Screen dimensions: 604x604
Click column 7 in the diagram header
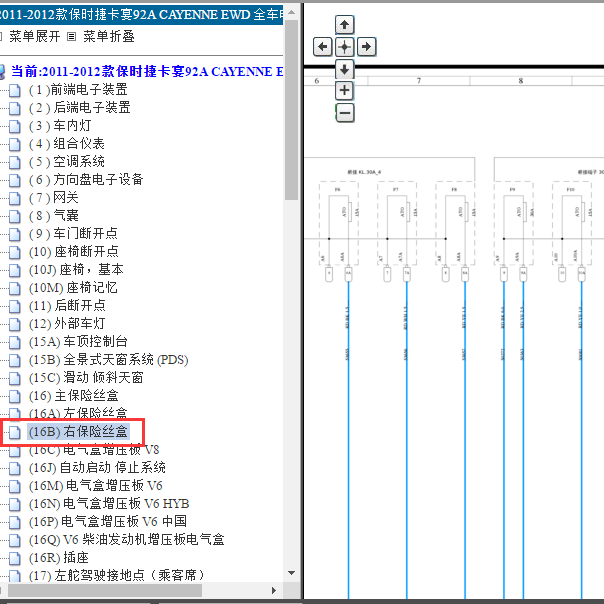(x=419, y=81)
